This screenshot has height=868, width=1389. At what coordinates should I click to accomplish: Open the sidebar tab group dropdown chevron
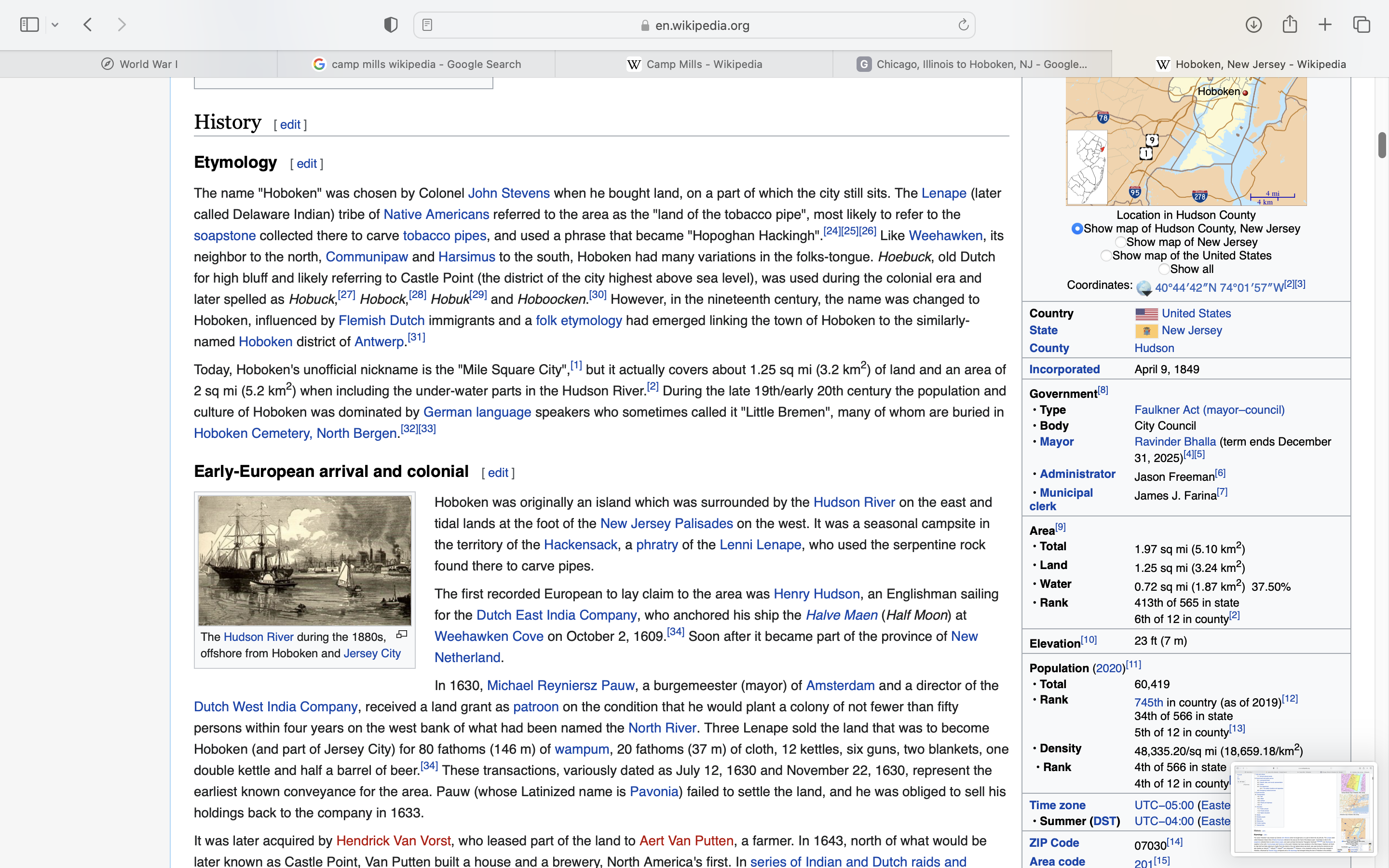pos(55,25)
